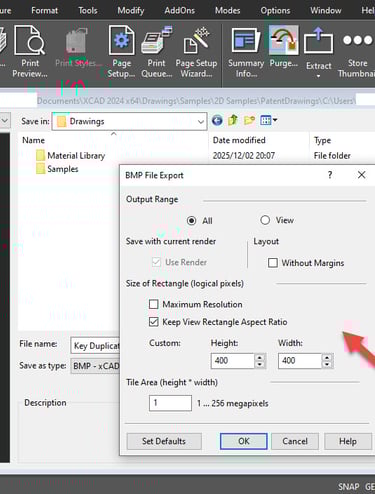Click Cancel in BMP File Export
The image size is (375, 494).
(295, 441)
